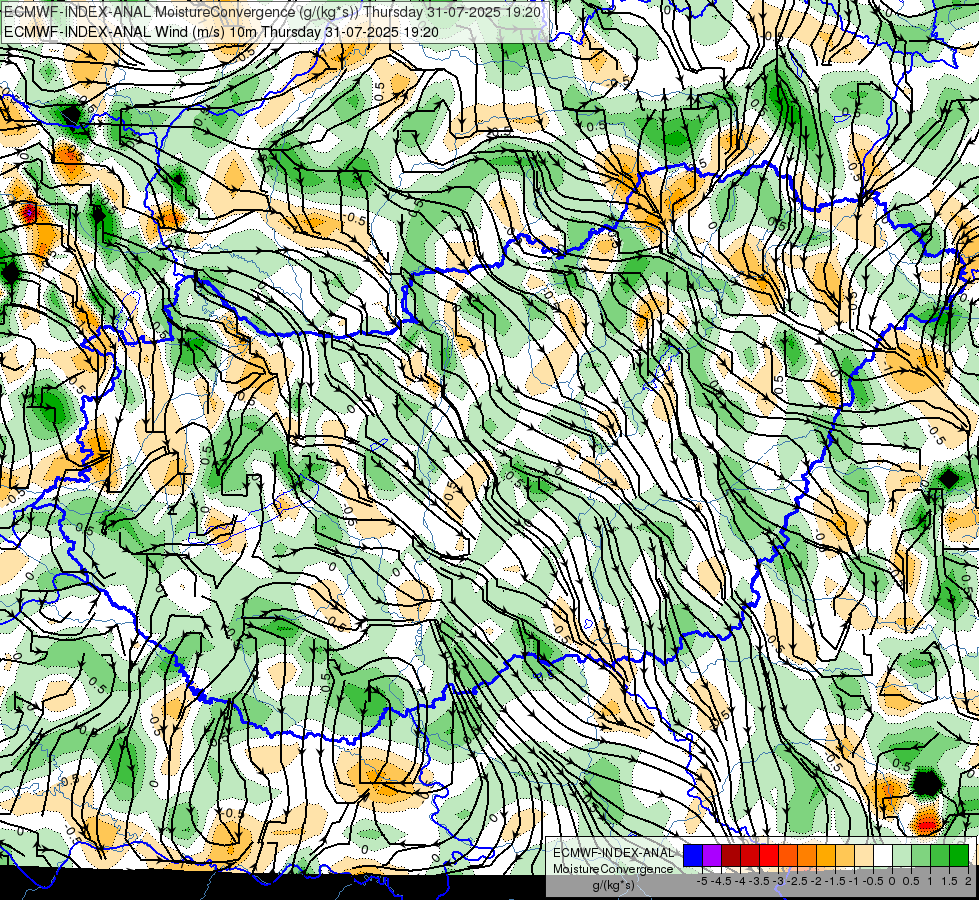Screen dimensions: 979x900
Task: Click the '-2.5' tick label on legend scale
Action: click(797, 881)
